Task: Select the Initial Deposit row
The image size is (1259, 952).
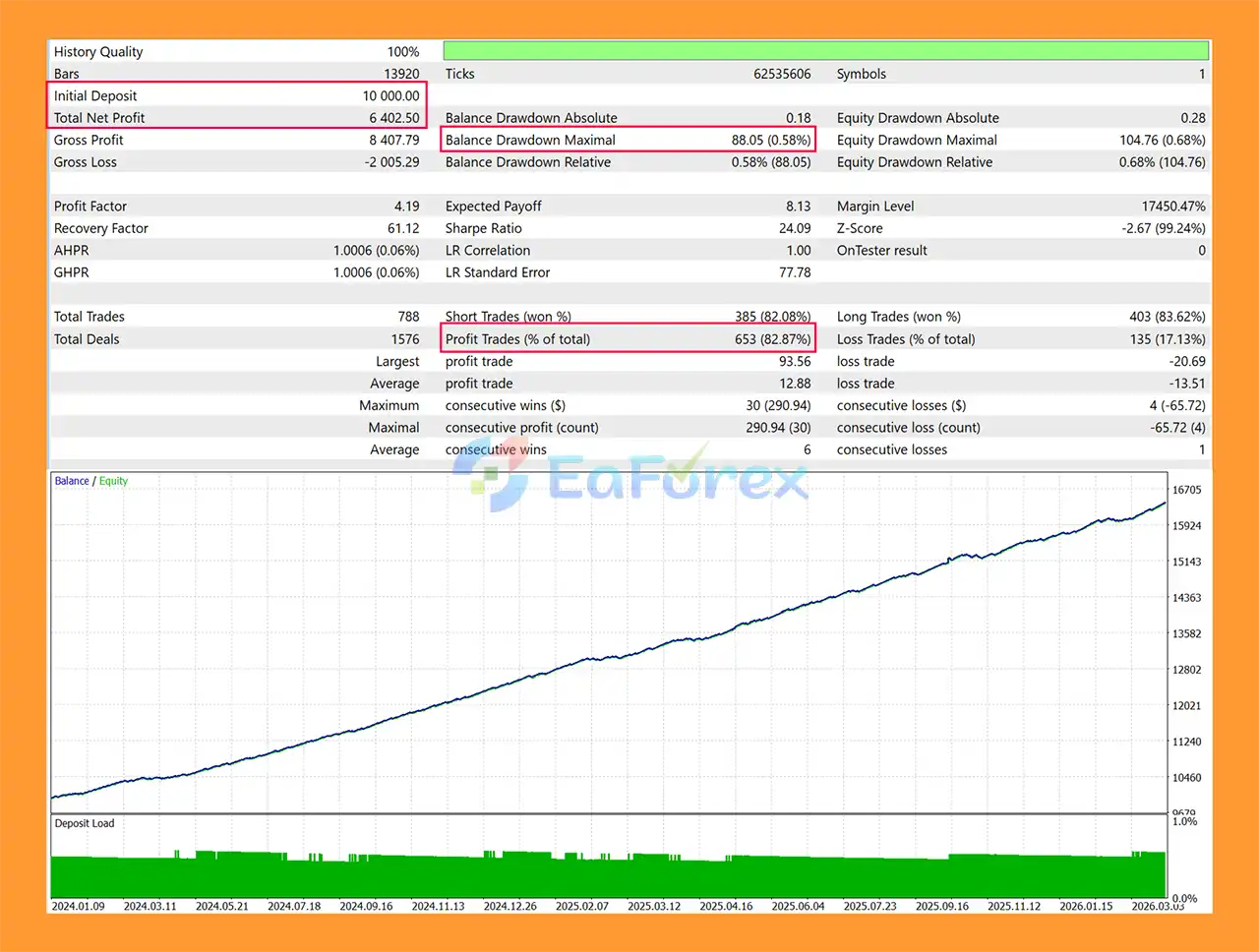Action: point(236,95)
